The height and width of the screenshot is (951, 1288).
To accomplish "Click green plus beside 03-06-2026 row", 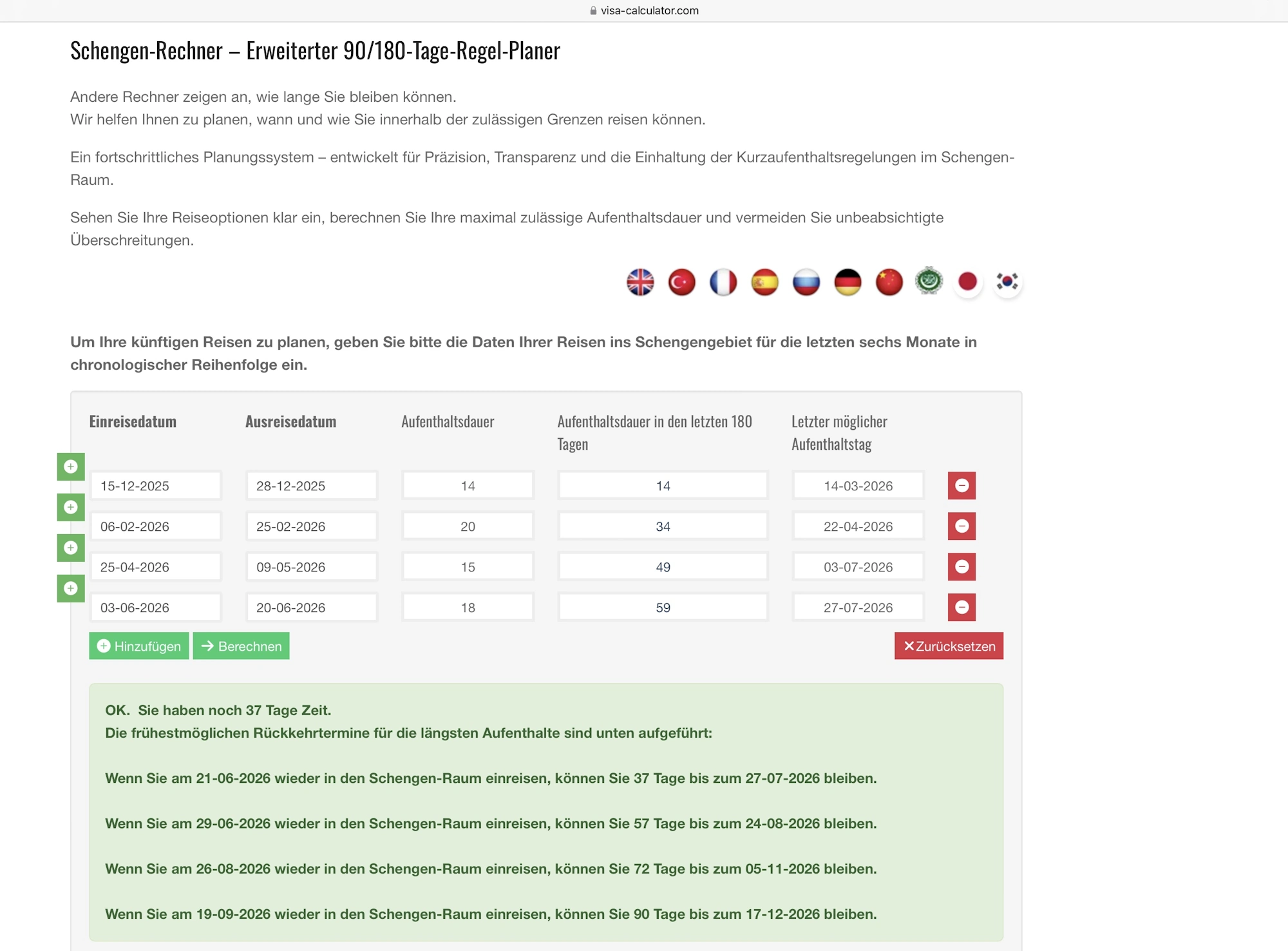I will 71,588.
